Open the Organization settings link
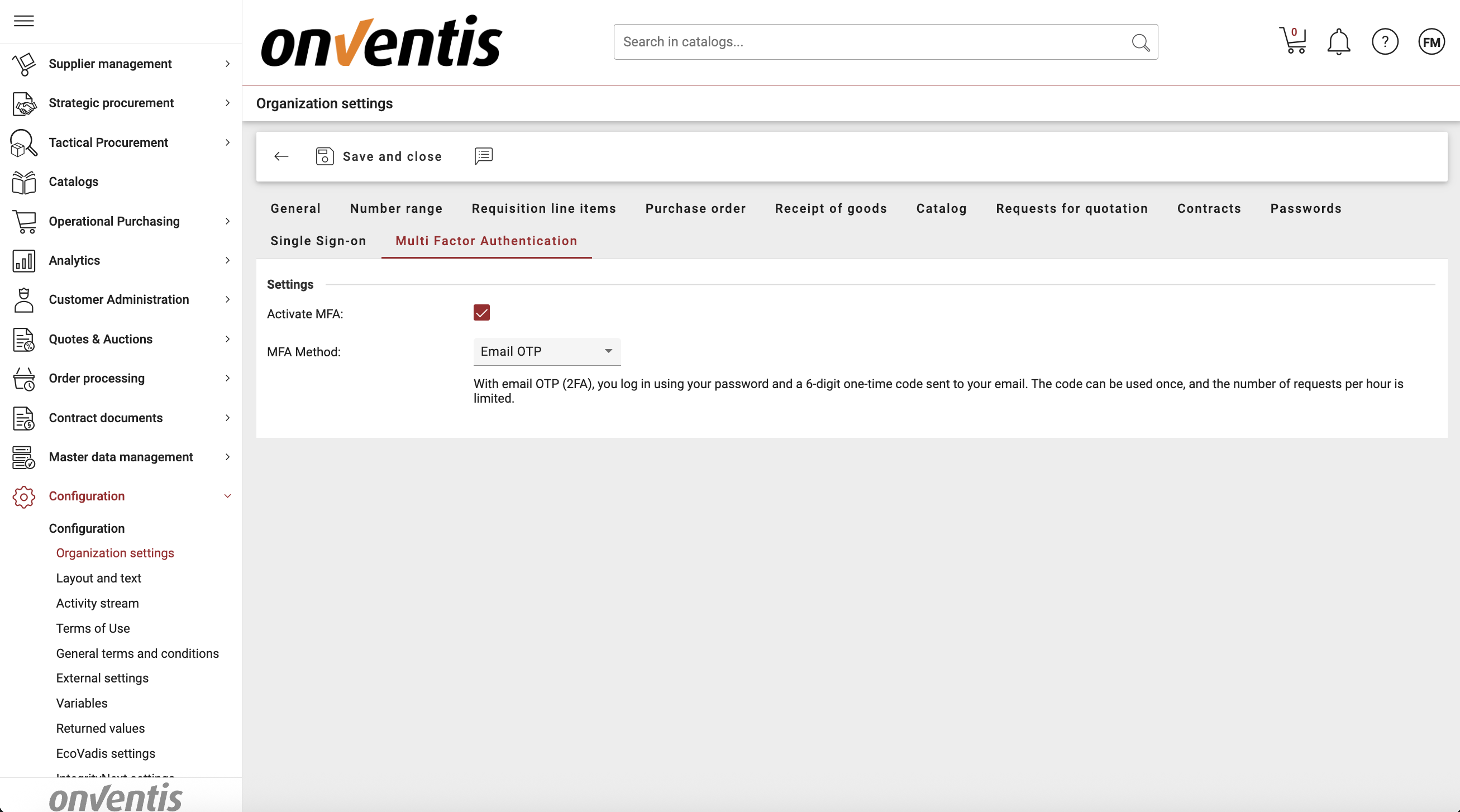The width and height of the screenshot is (1460, 812). 115,553
